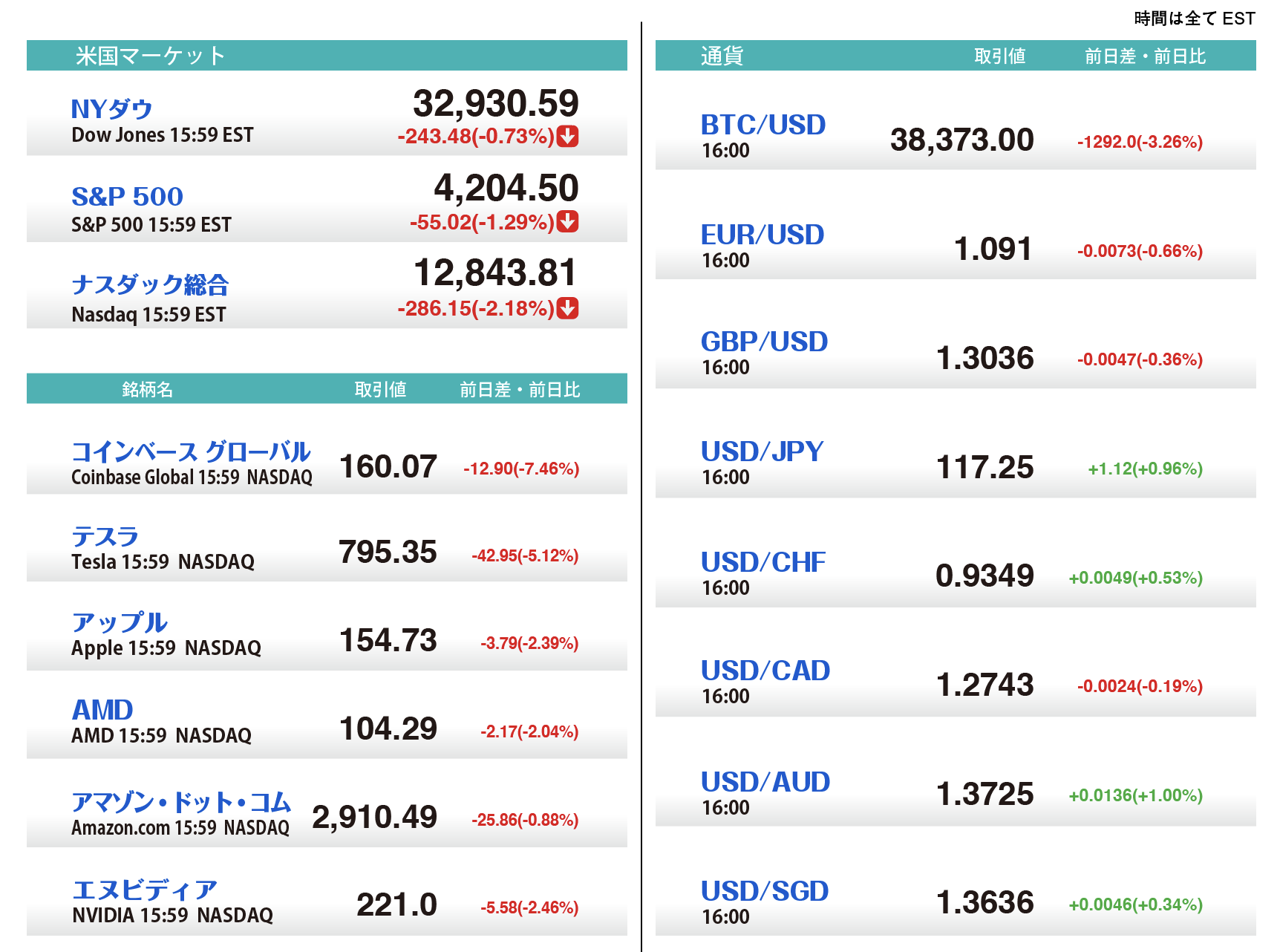Select the USD/JPY currency pair

tap(763, 451)
